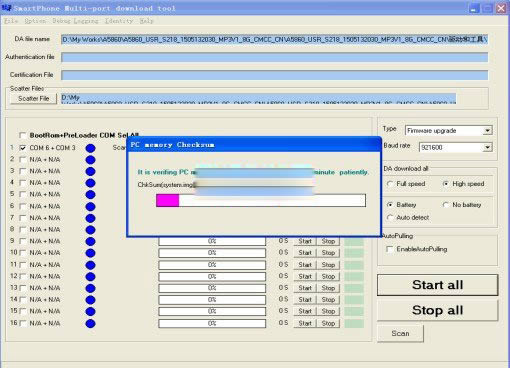The image size is (510, 368).
Task: Click the Start all button
Action: point(437,285)
